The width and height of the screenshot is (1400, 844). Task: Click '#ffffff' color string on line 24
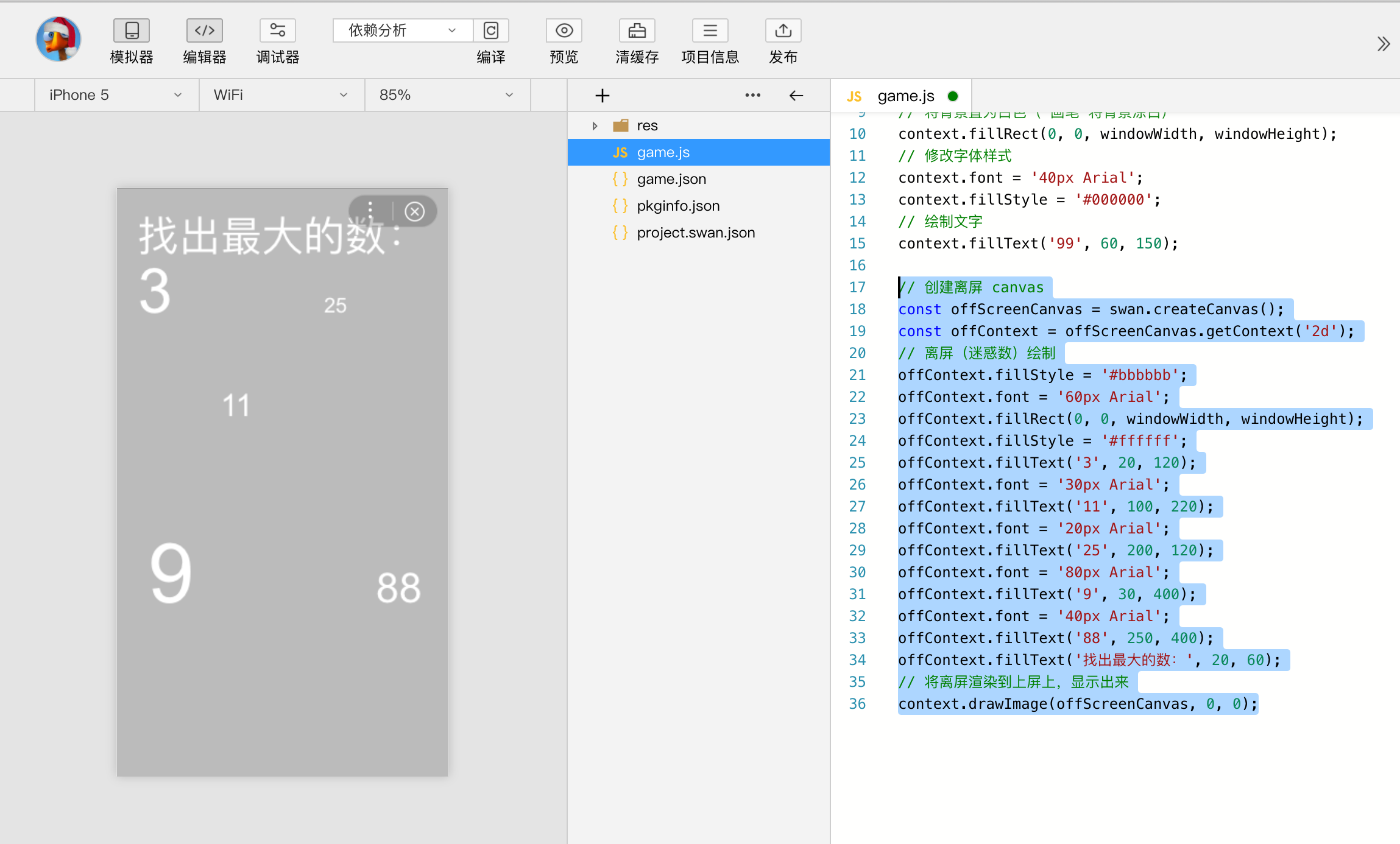pos(1140,441)
